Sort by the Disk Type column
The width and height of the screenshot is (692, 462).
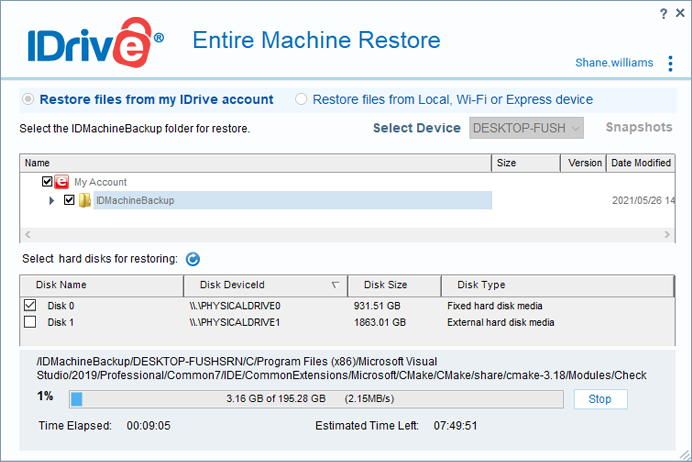tap(557, 285)
